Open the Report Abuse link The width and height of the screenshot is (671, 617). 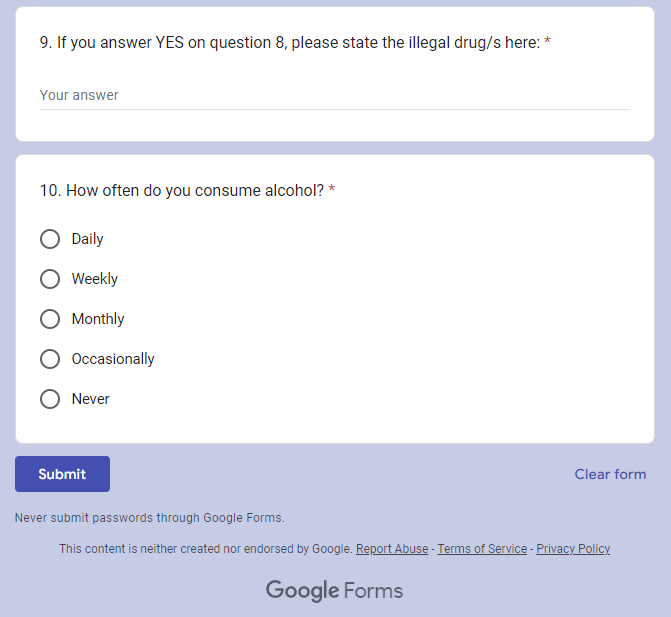pyautogui.click(x=392, y=549)
